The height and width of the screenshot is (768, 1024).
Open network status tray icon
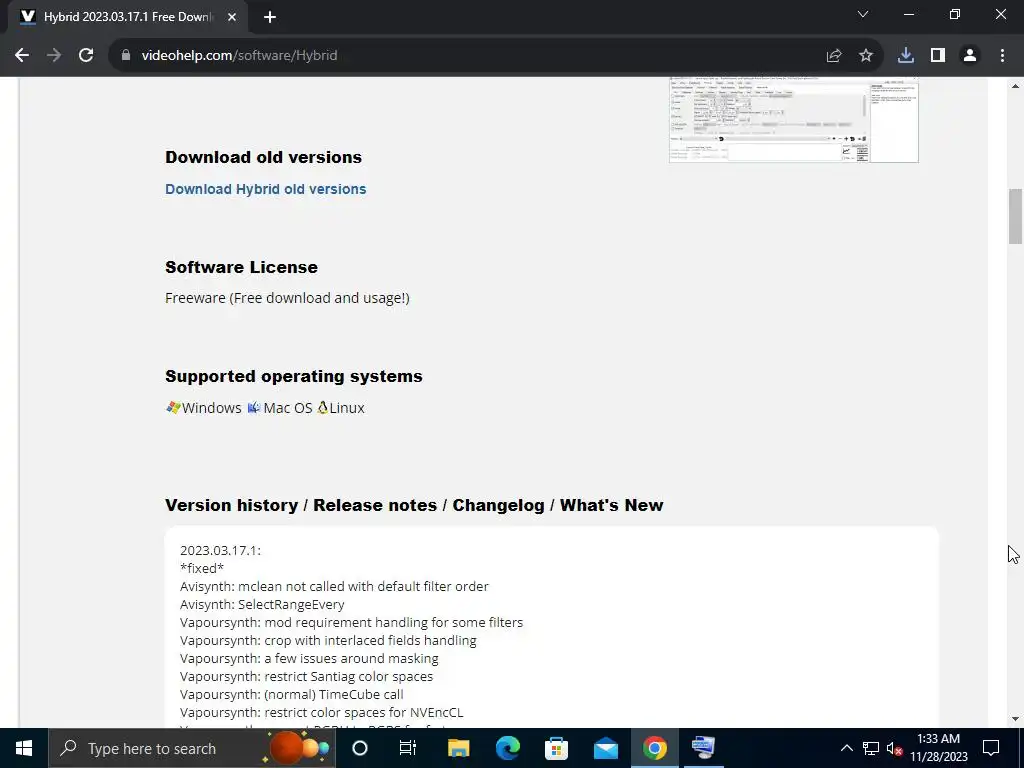click(x=871, y=748)
